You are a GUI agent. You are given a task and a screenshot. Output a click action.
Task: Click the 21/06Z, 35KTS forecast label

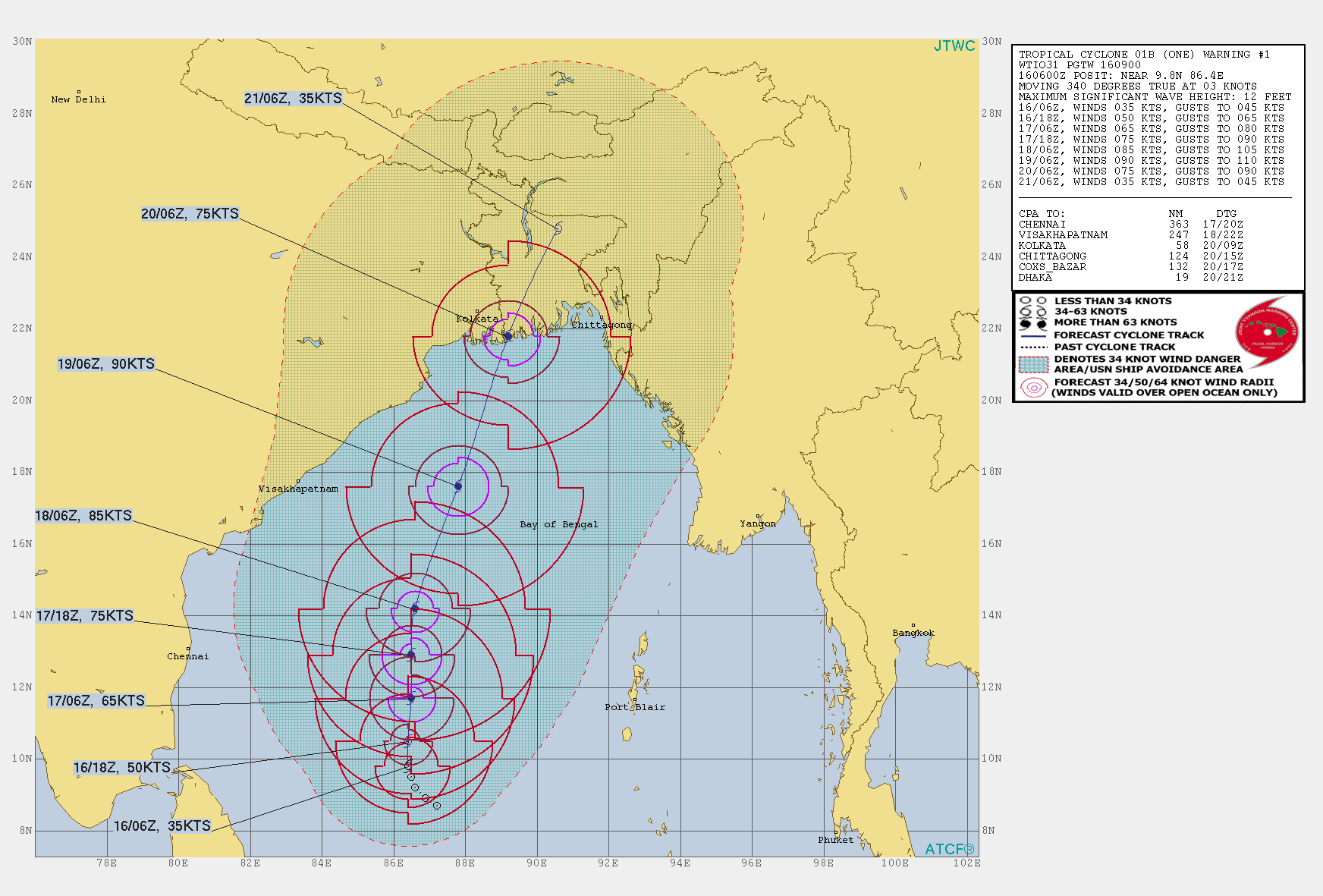[x=293, y=99]
